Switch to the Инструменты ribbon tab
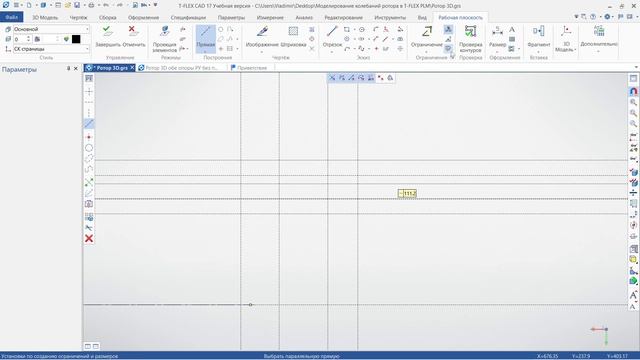Screen dimensions: 640x360 coord(390,18)
